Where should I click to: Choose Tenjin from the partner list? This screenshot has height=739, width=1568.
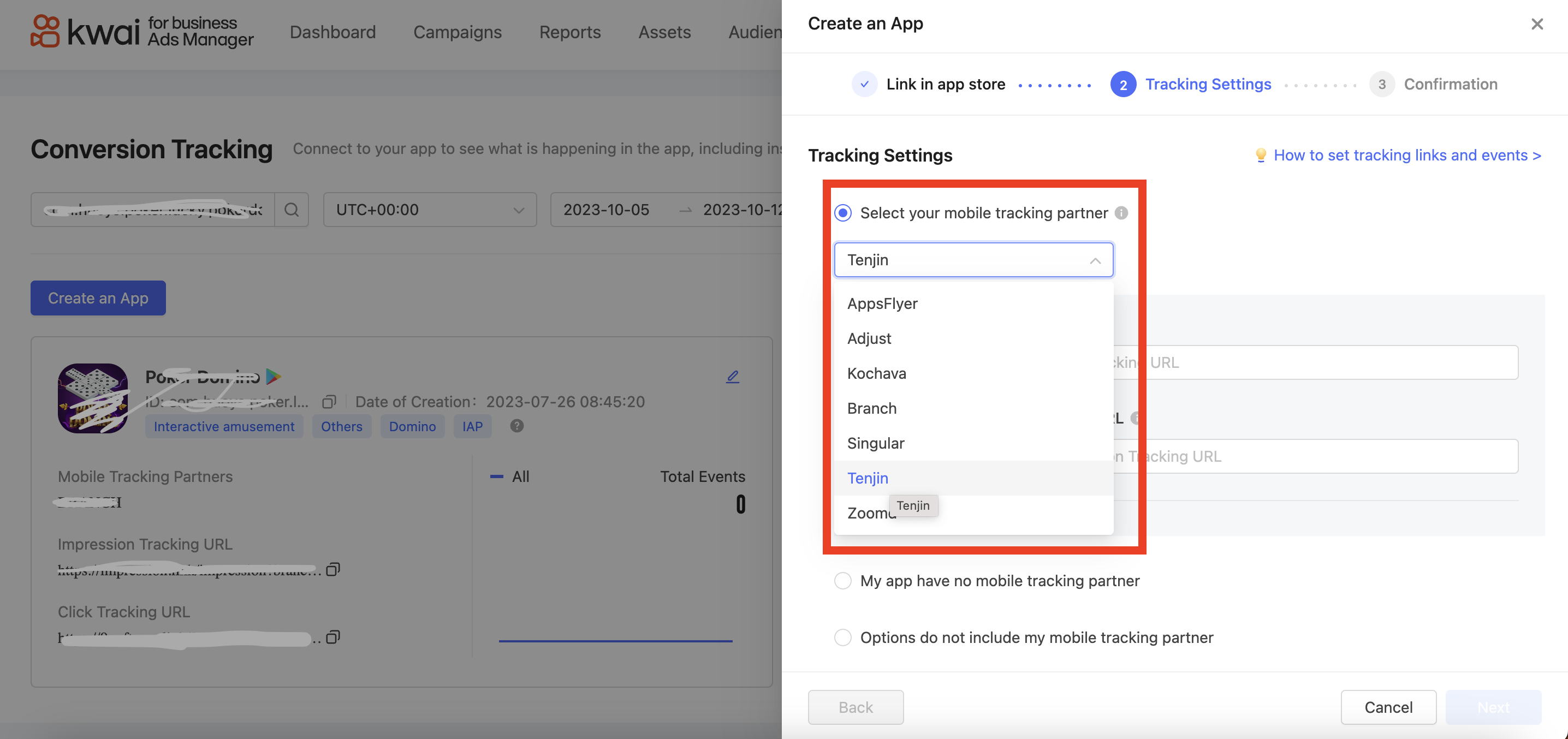click(x=973, y=479)
